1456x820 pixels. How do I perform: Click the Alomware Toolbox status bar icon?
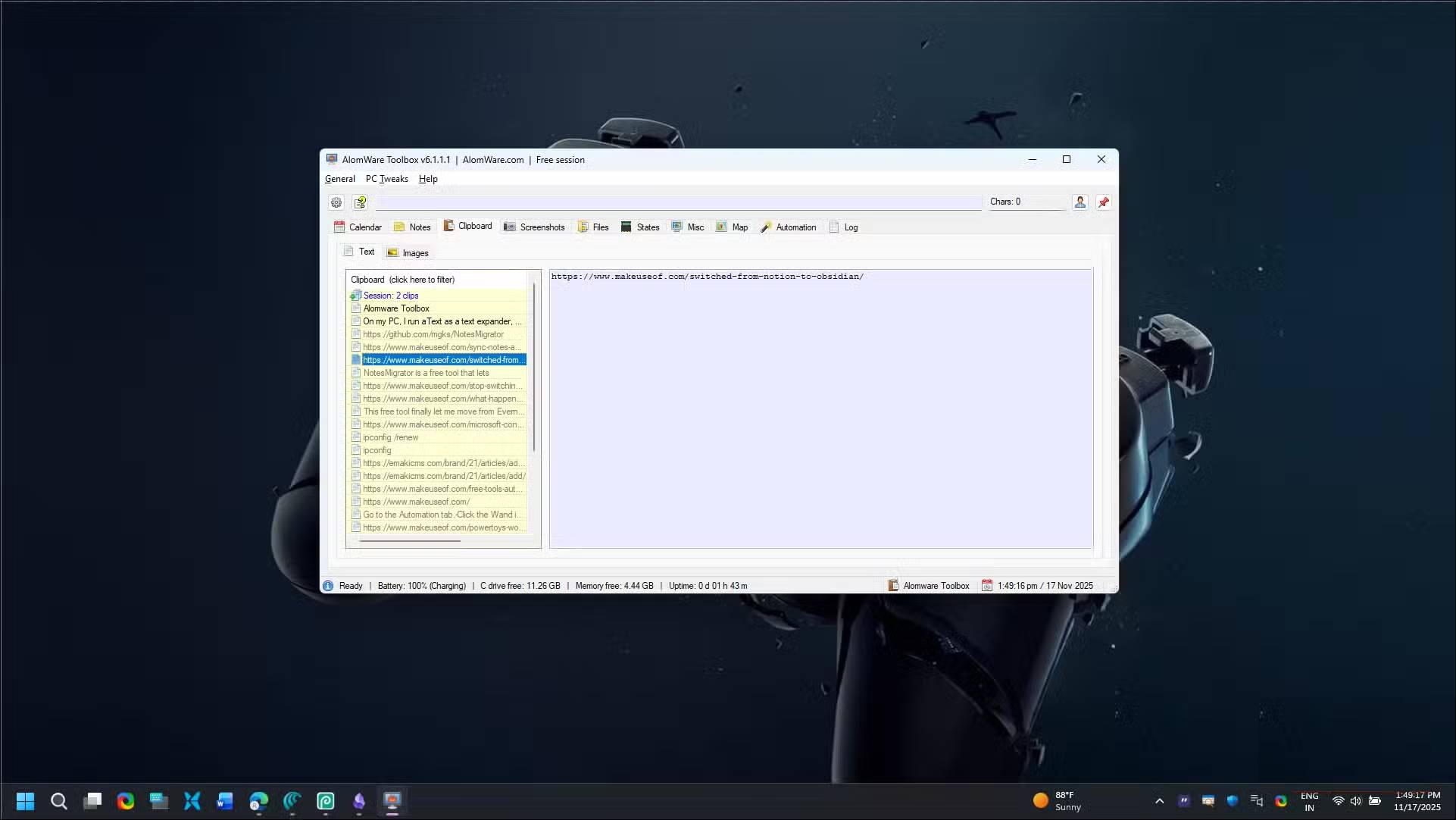point(894,586)
